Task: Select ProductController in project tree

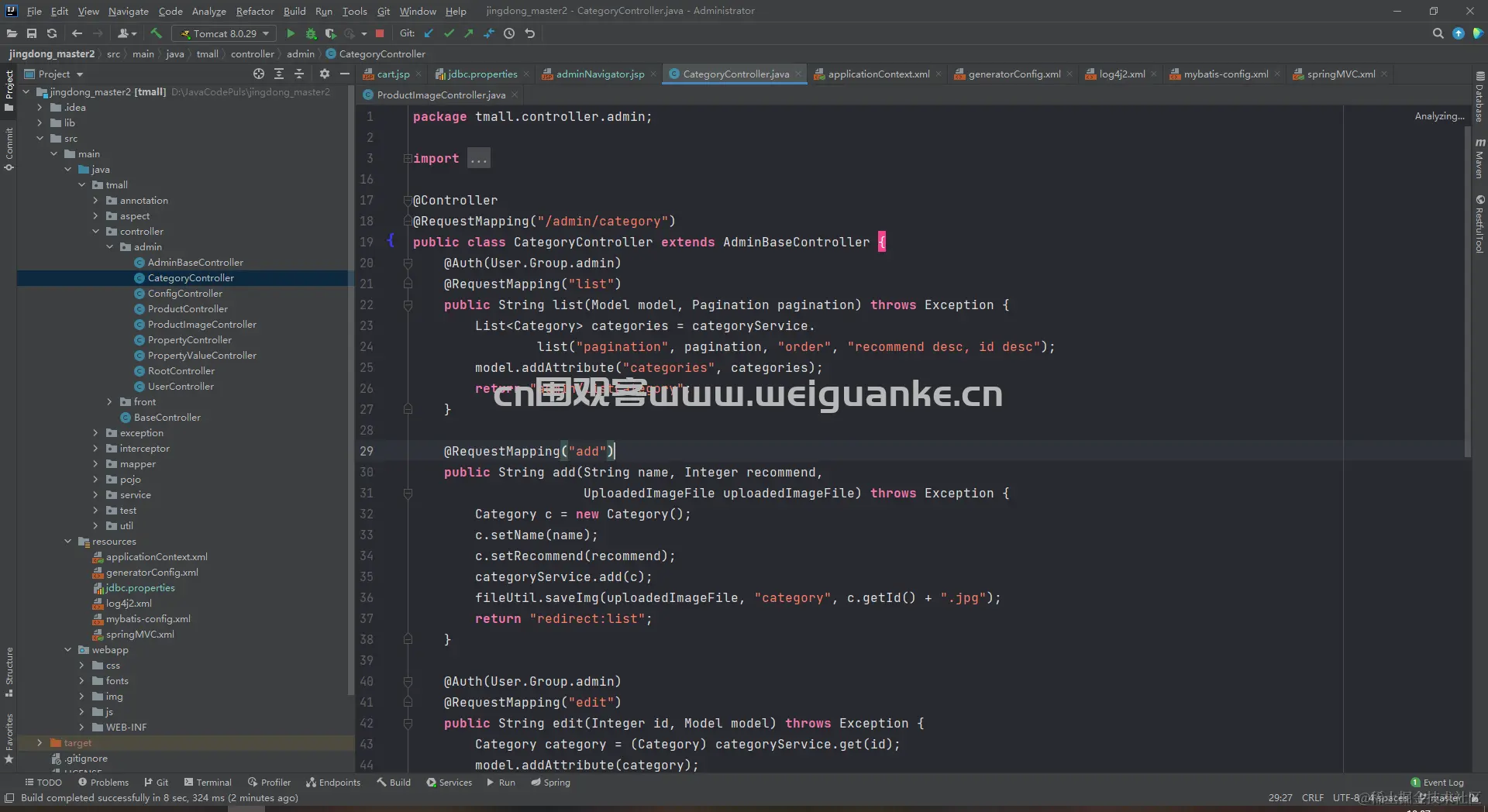Action: coord(188,309)
